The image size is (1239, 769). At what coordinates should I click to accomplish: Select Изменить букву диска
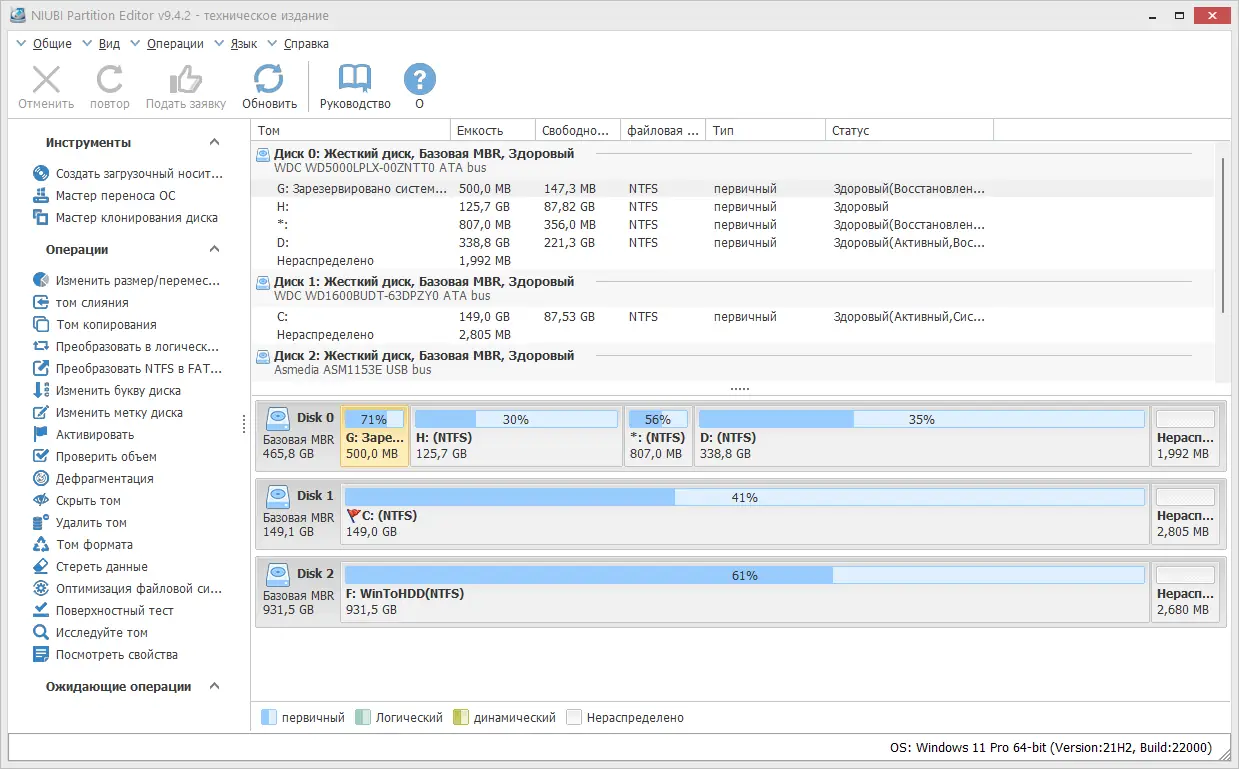(x=107, y=391)
